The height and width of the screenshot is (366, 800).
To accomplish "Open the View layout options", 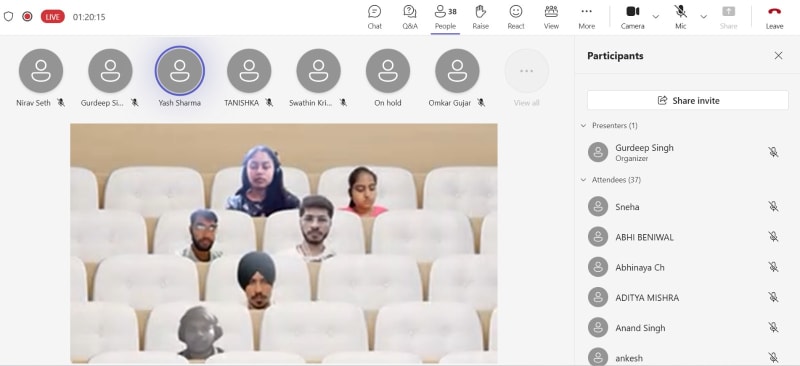I will 551,17.
